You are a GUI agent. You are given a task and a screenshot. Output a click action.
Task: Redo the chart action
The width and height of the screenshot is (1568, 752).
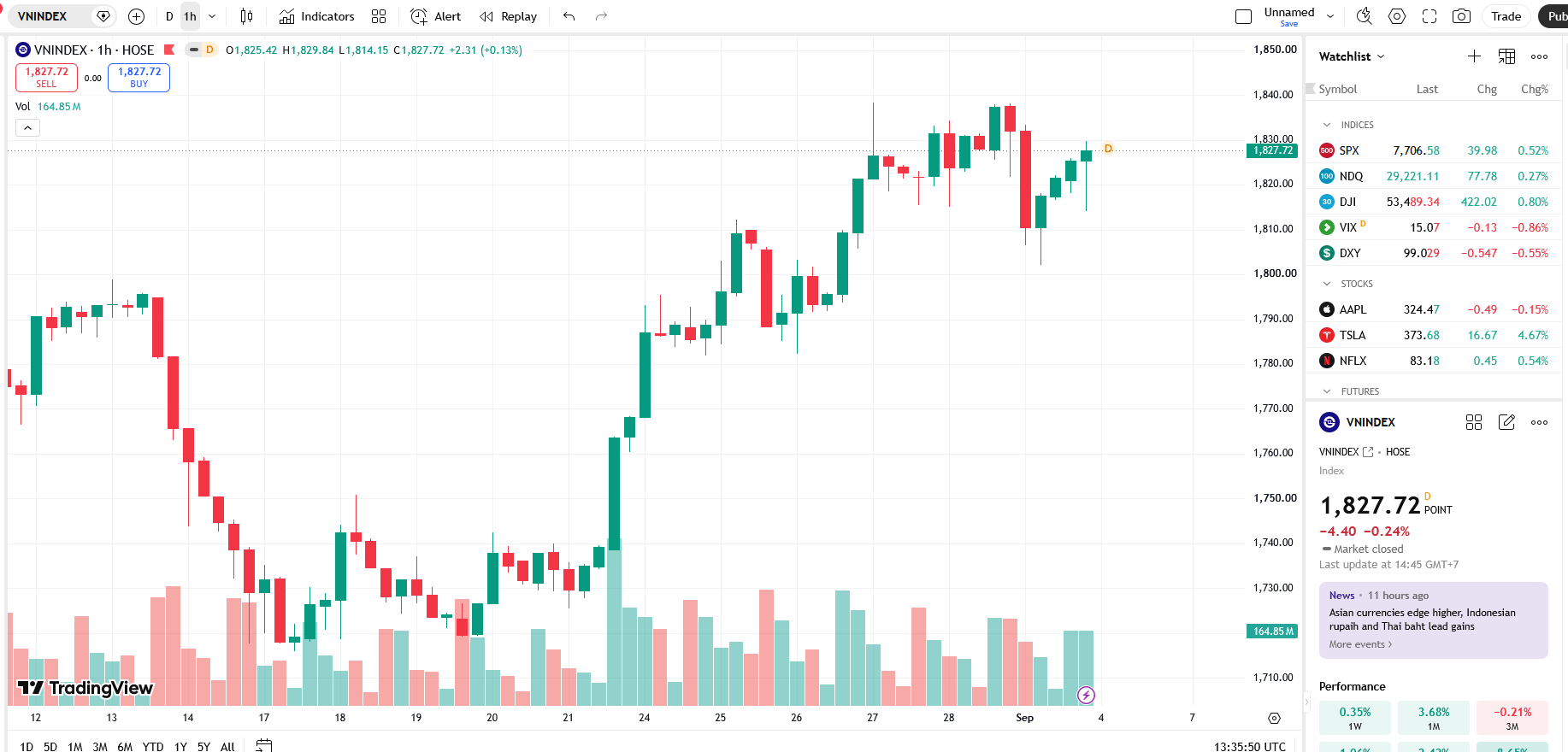pos(601,16)
